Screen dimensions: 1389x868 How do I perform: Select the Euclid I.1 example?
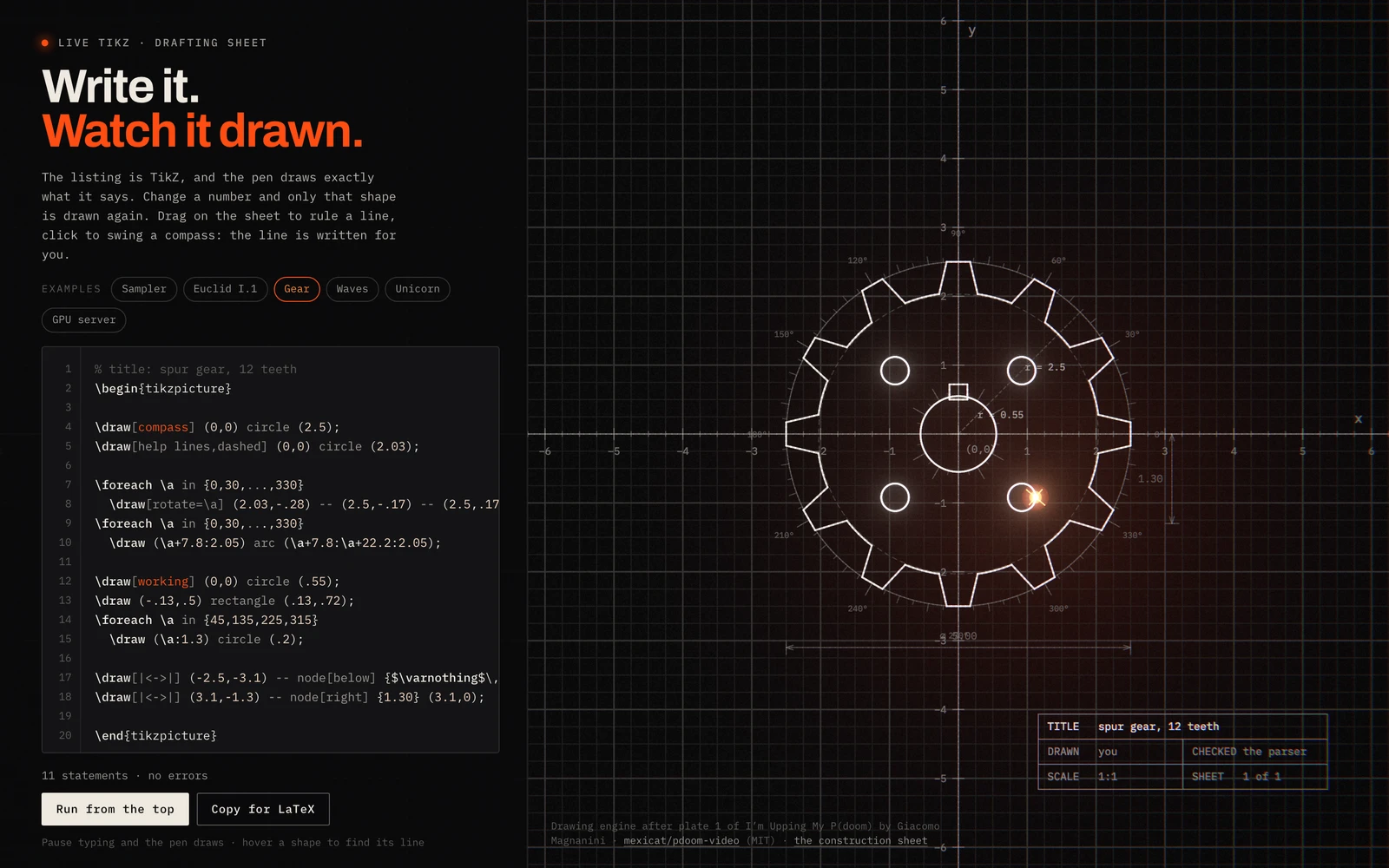click(x=226, y=289)
